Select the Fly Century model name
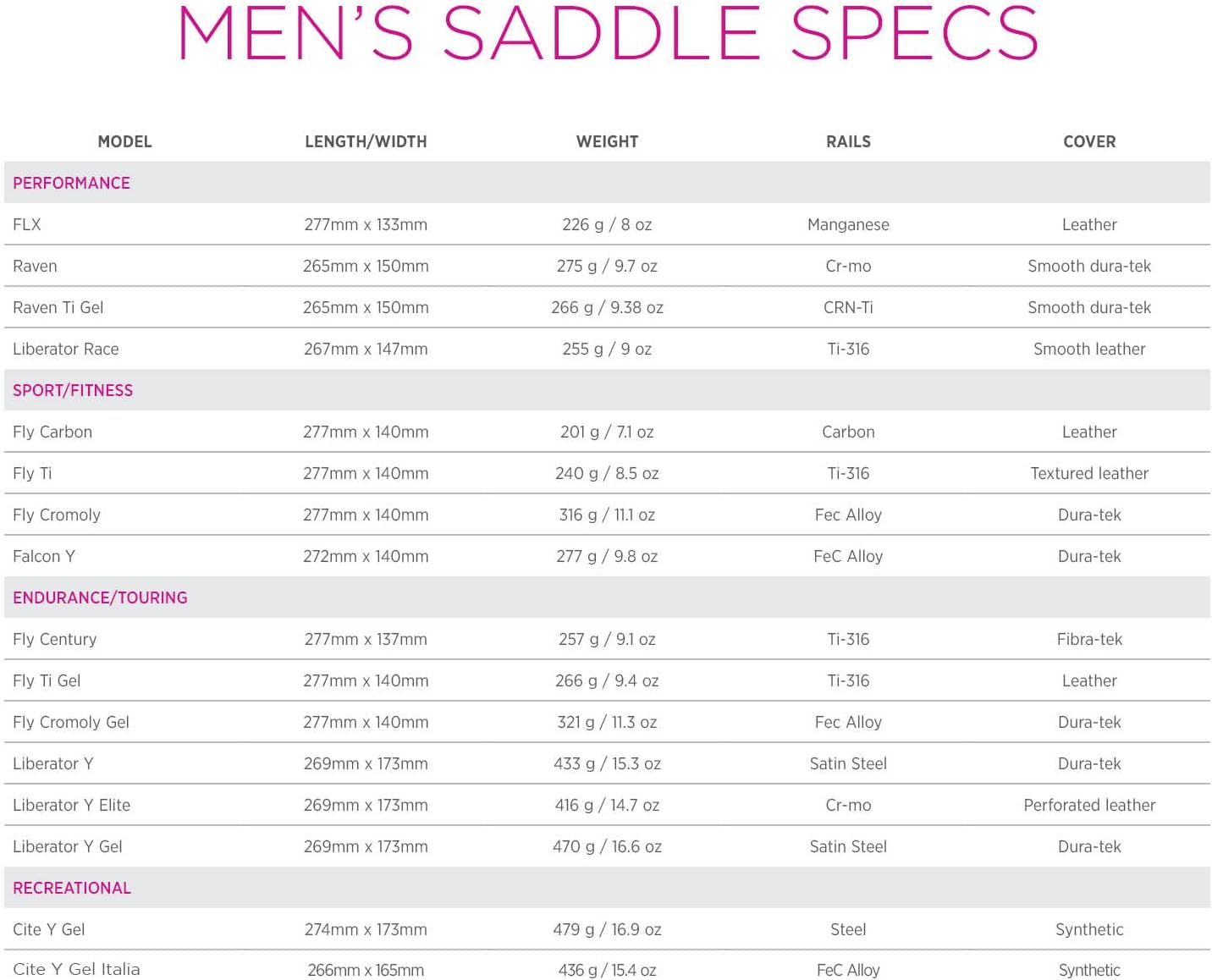The width and height of the screenshot is (1212, 980). click(54, 640)
